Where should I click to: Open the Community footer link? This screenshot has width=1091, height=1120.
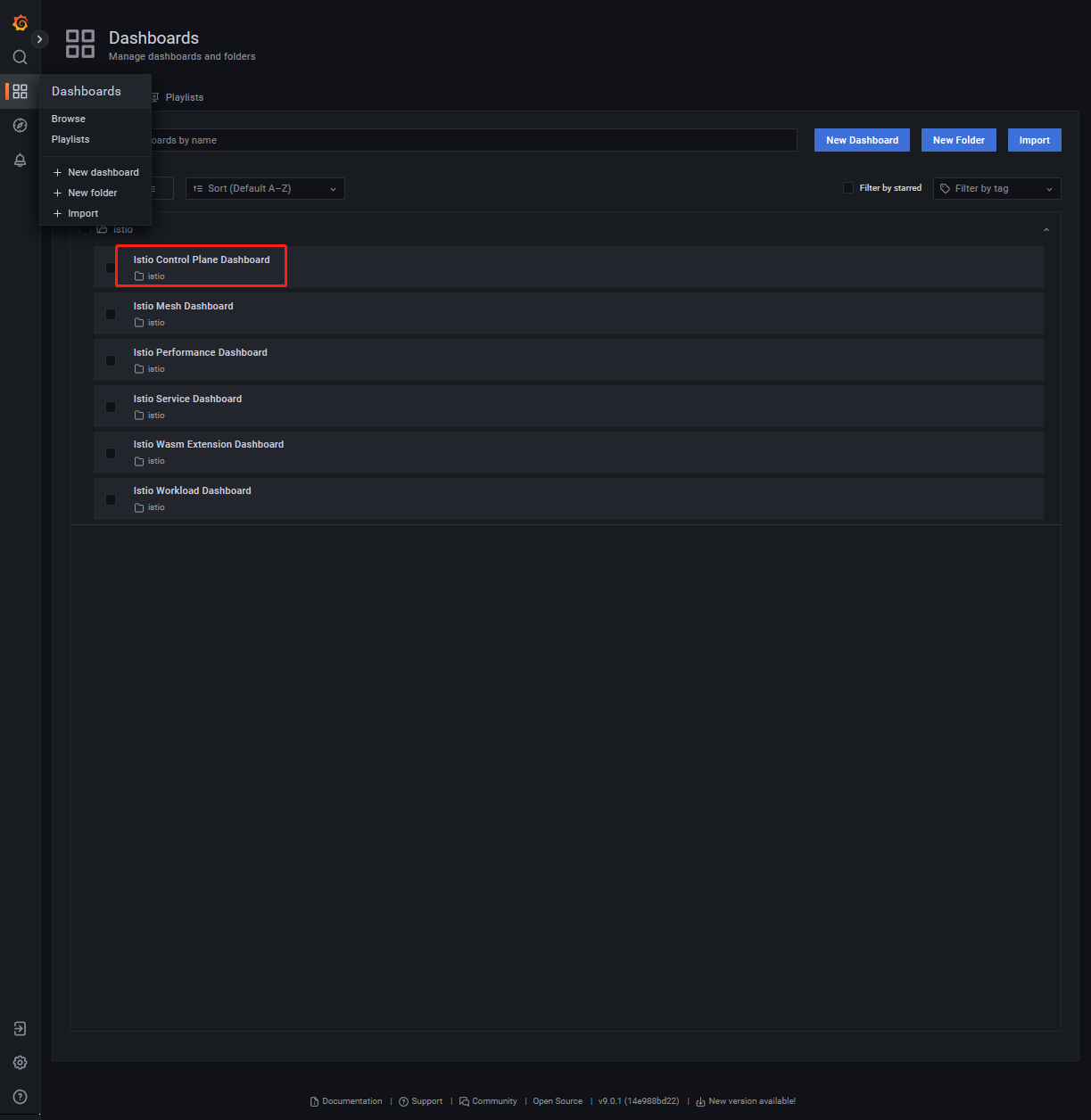pyautogui.click(x=488, y=1101)
